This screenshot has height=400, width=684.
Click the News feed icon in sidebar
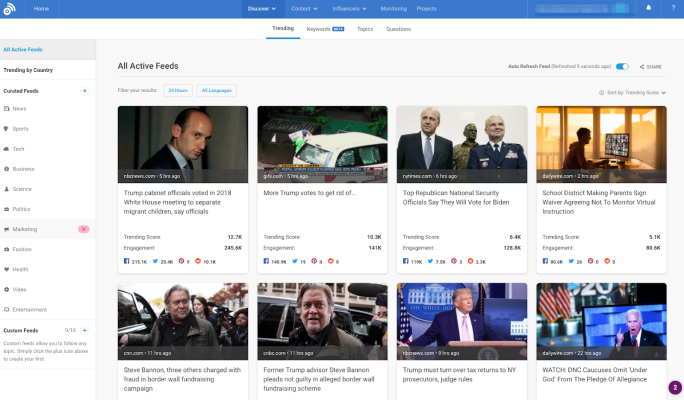pyautogui.click(x=6, y=108)
